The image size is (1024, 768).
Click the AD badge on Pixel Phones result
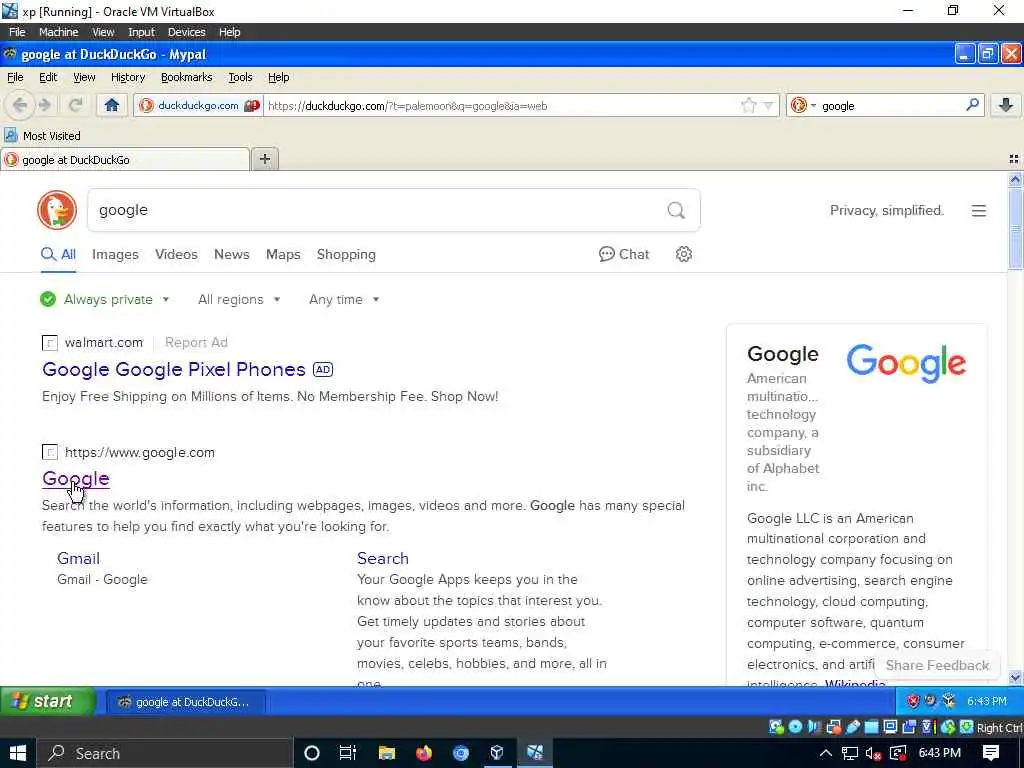(x=323, y=370)
